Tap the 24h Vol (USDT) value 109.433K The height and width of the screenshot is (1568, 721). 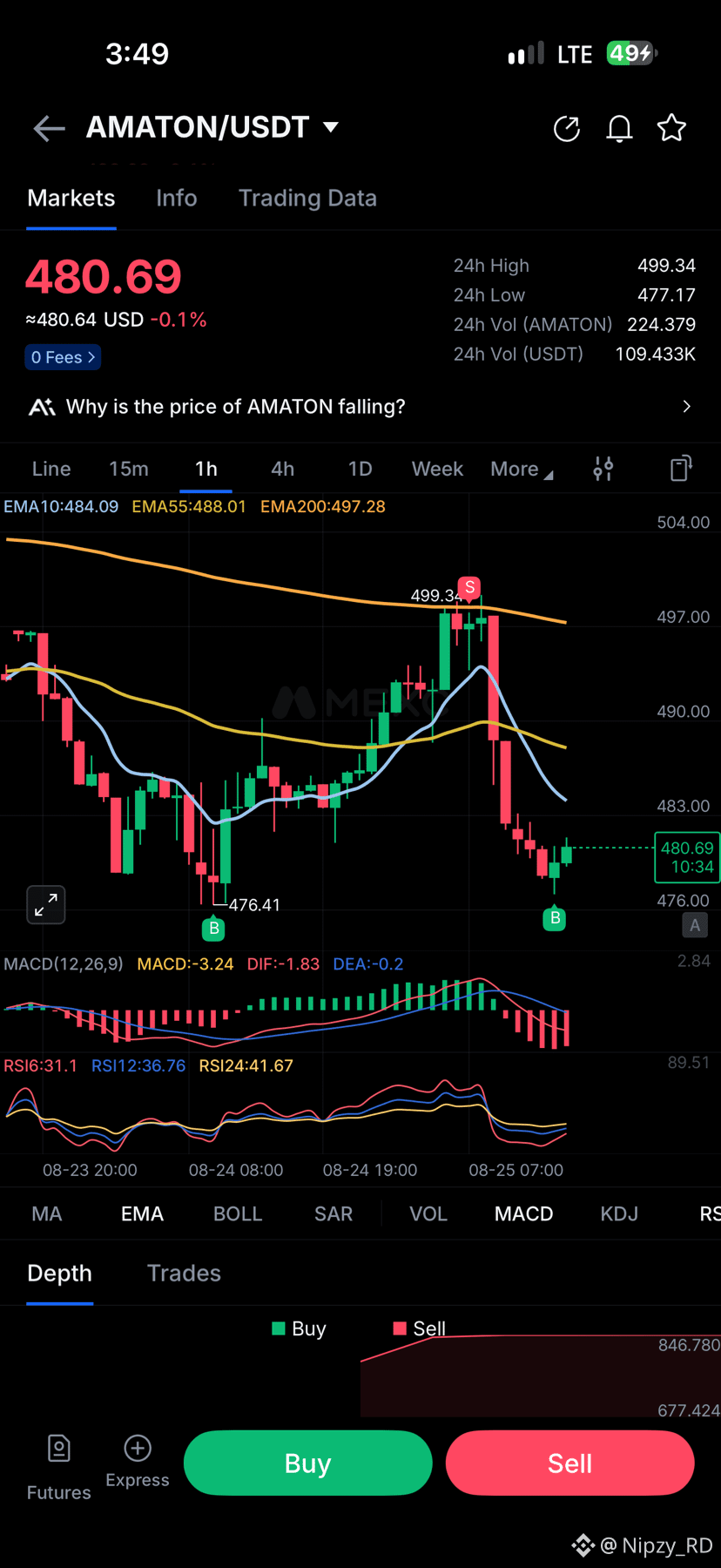tap(656, 354)
